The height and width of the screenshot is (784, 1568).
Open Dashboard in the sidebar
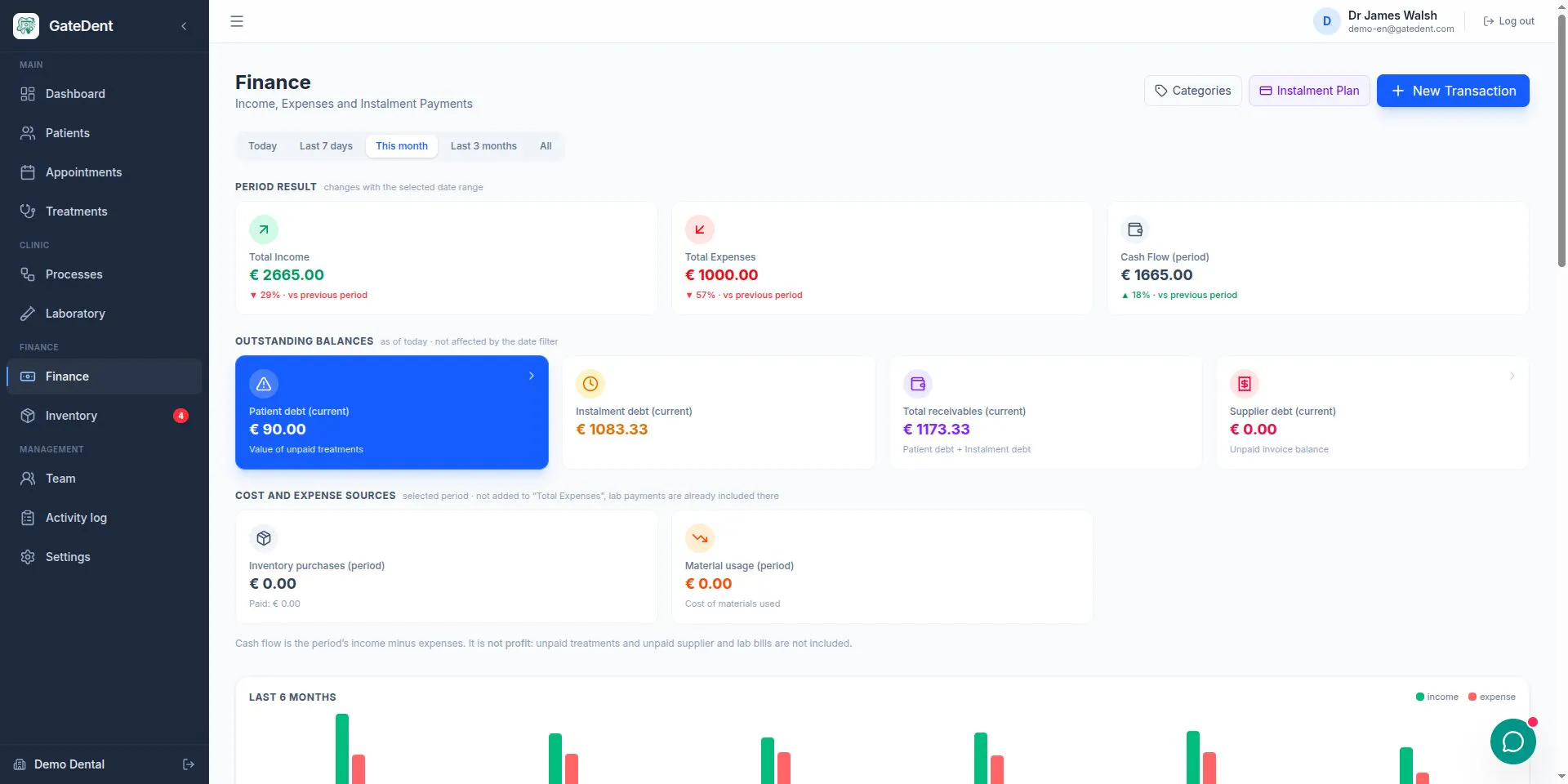coord(104,94)
